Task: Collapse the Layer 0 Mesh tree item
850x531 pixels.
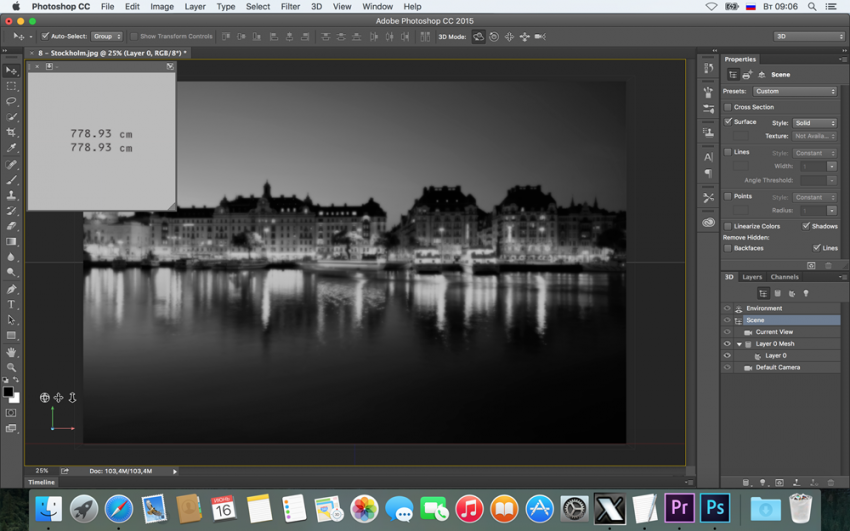Action: (x=739, y=344)
